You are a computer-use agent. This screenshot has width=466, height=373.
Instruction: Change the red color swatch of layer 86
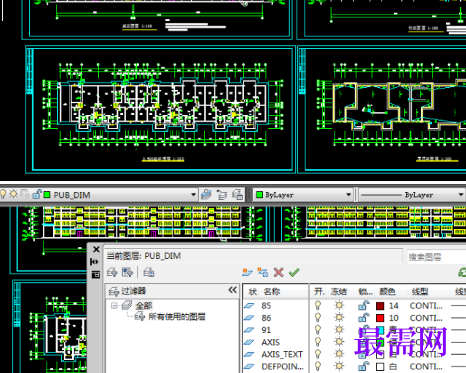click(380, 318)
